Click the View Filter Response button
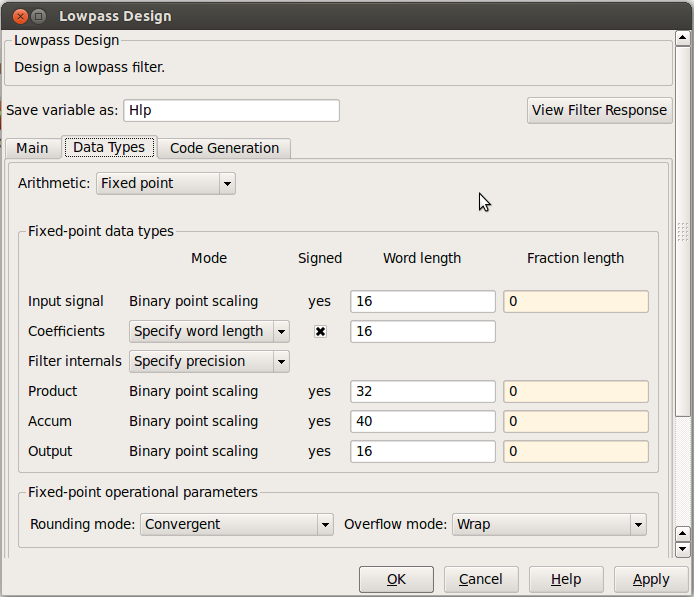The image size is (694, 597). pos(599,110)
